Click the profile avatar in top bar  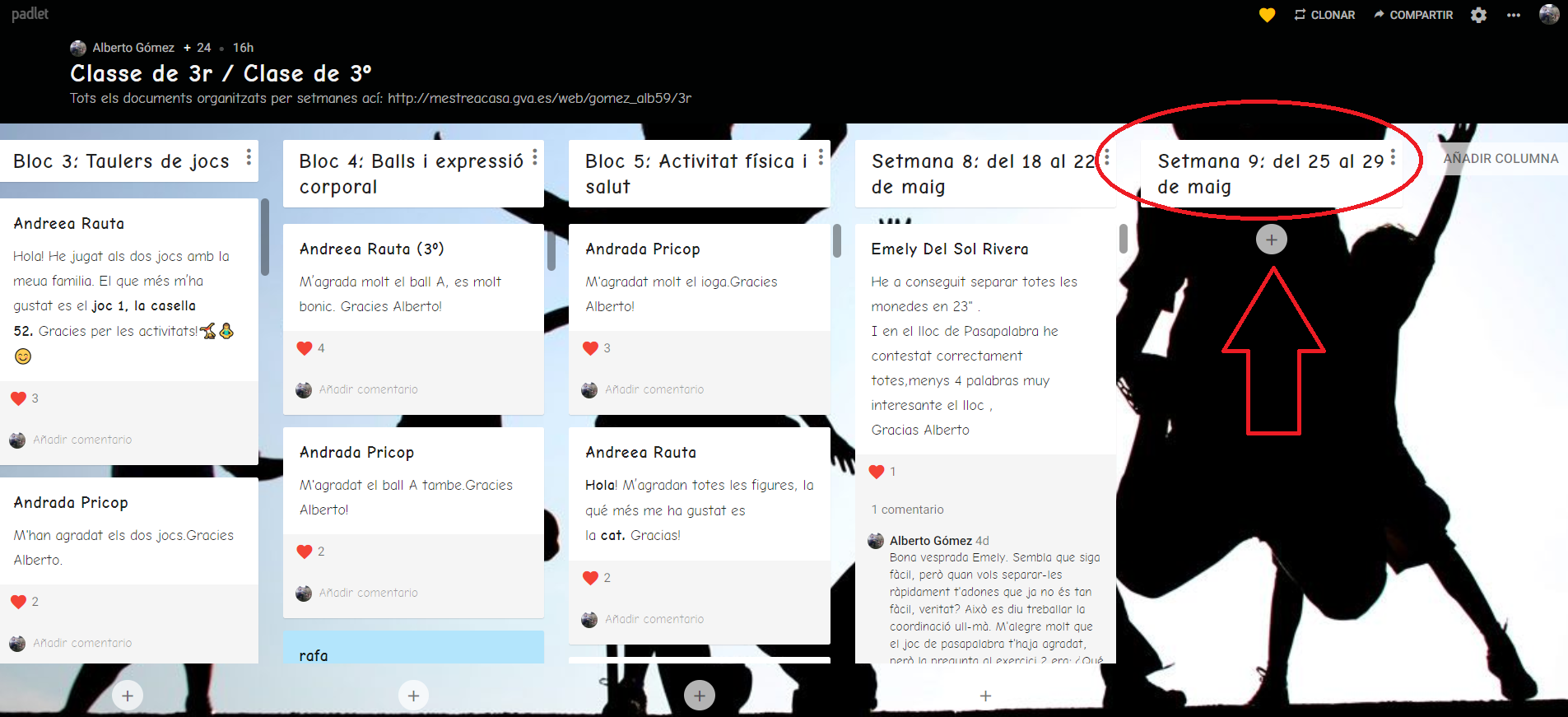(x=1548, y=15)
